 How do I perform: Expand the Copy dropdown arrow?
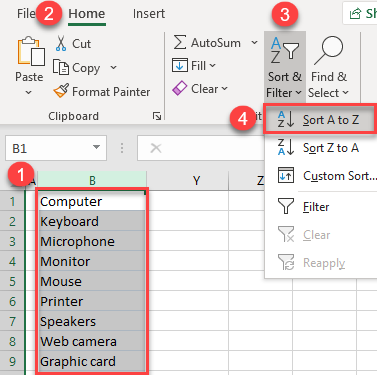(x=113, y=68)
